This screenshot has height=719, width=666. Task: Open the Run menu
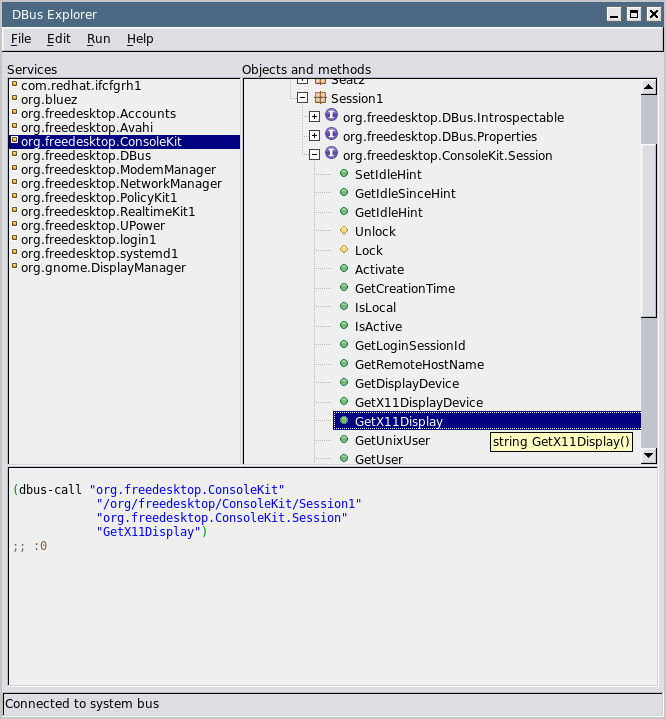[x=99, y=39]
